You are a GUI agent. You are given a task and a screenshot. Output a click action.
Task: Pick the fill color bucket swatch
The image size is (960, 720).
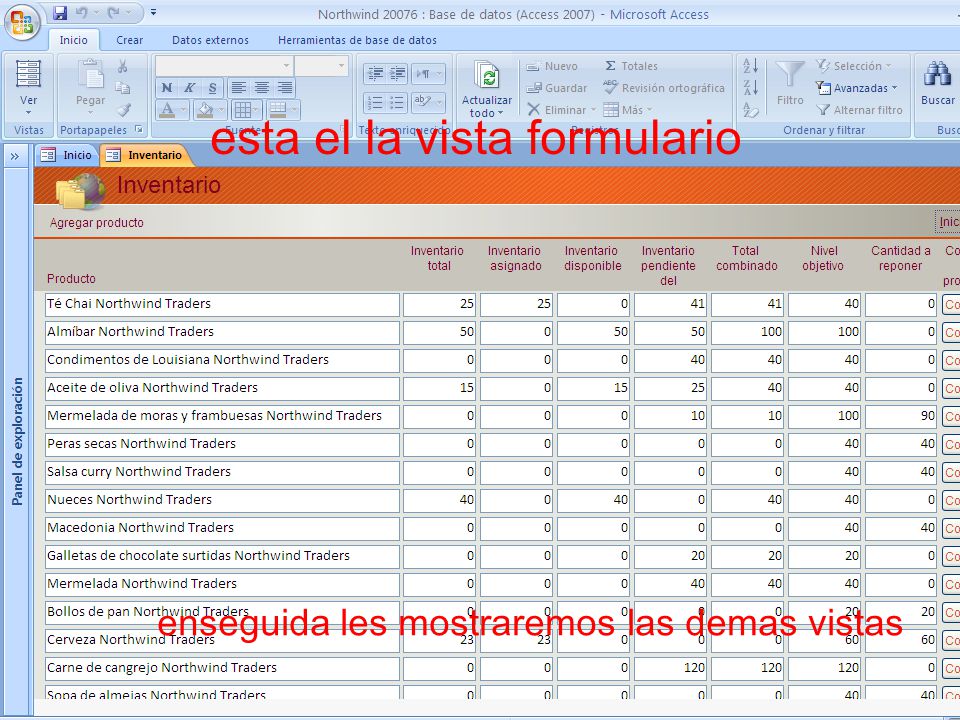click(204, 110)
